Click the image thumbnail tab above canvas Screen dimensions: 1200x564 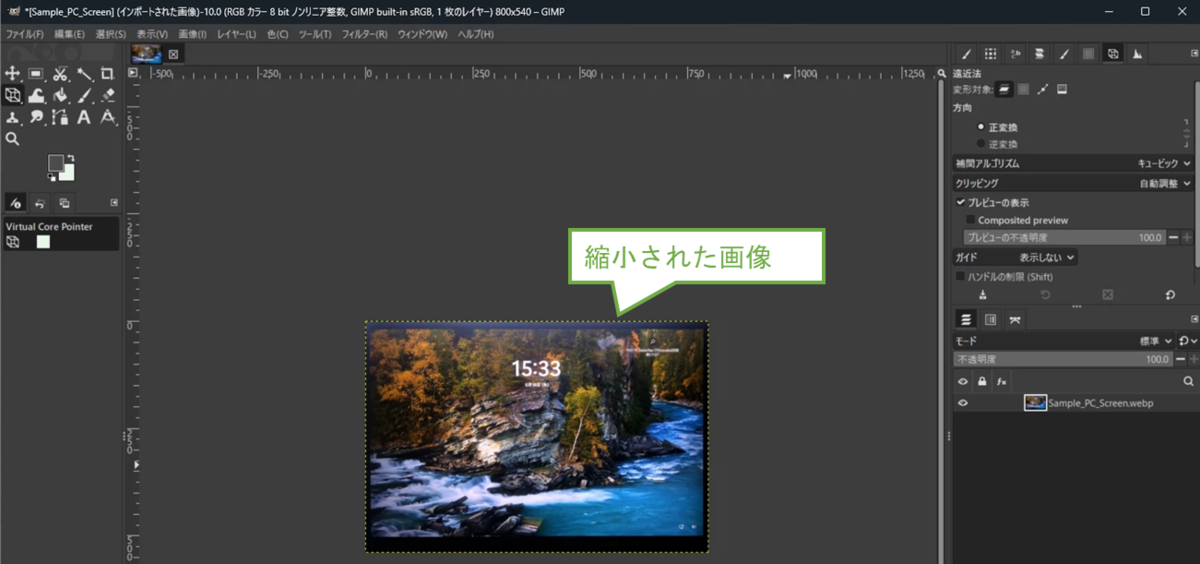pyautogui.click(x=146, y=54)
